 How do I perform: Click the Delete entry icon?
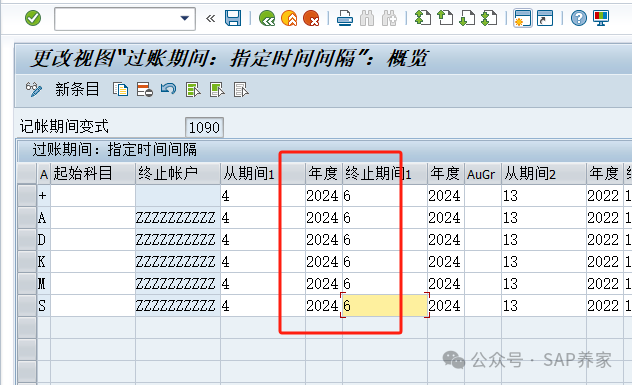pos(144,89)
